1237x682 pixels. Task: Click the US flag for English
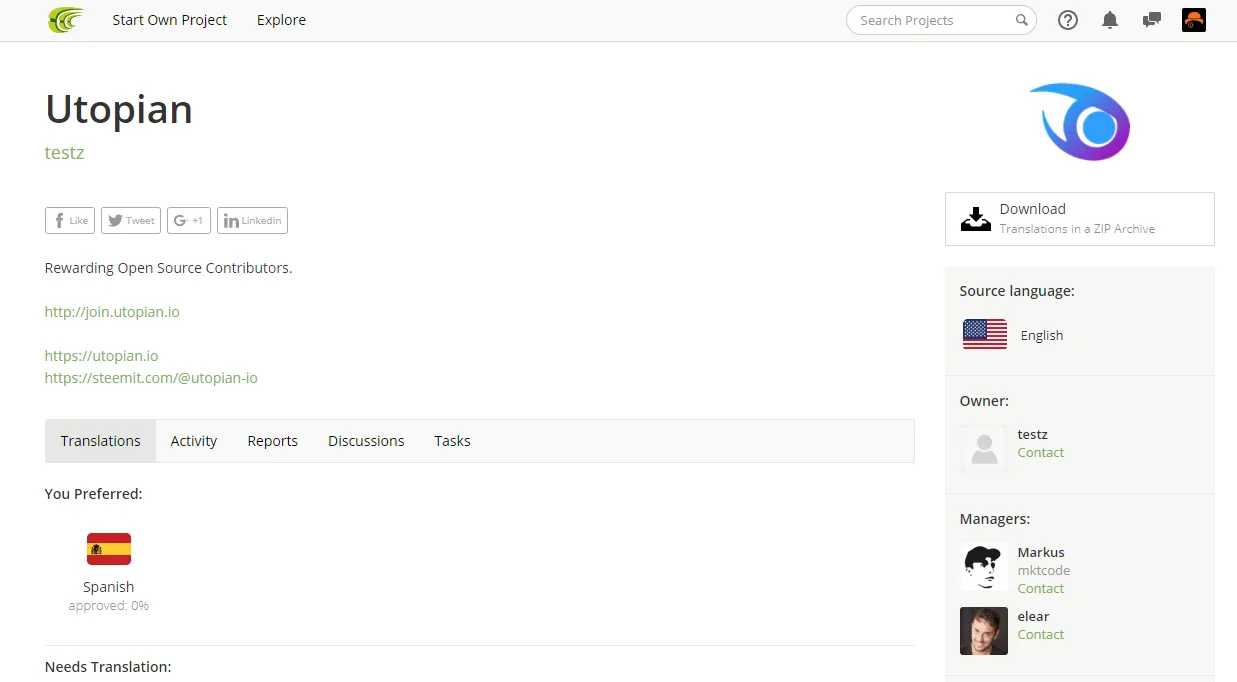tap(985, 335)
